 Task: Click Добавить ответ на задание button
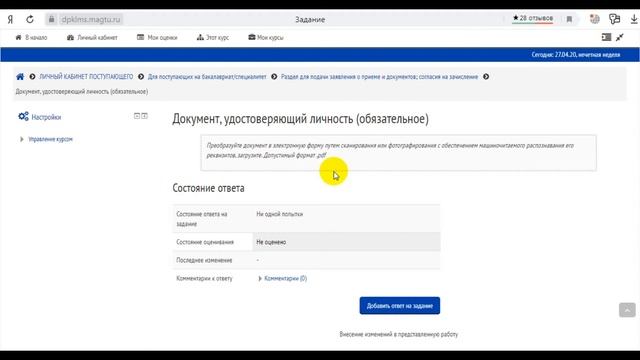[400, 306]
